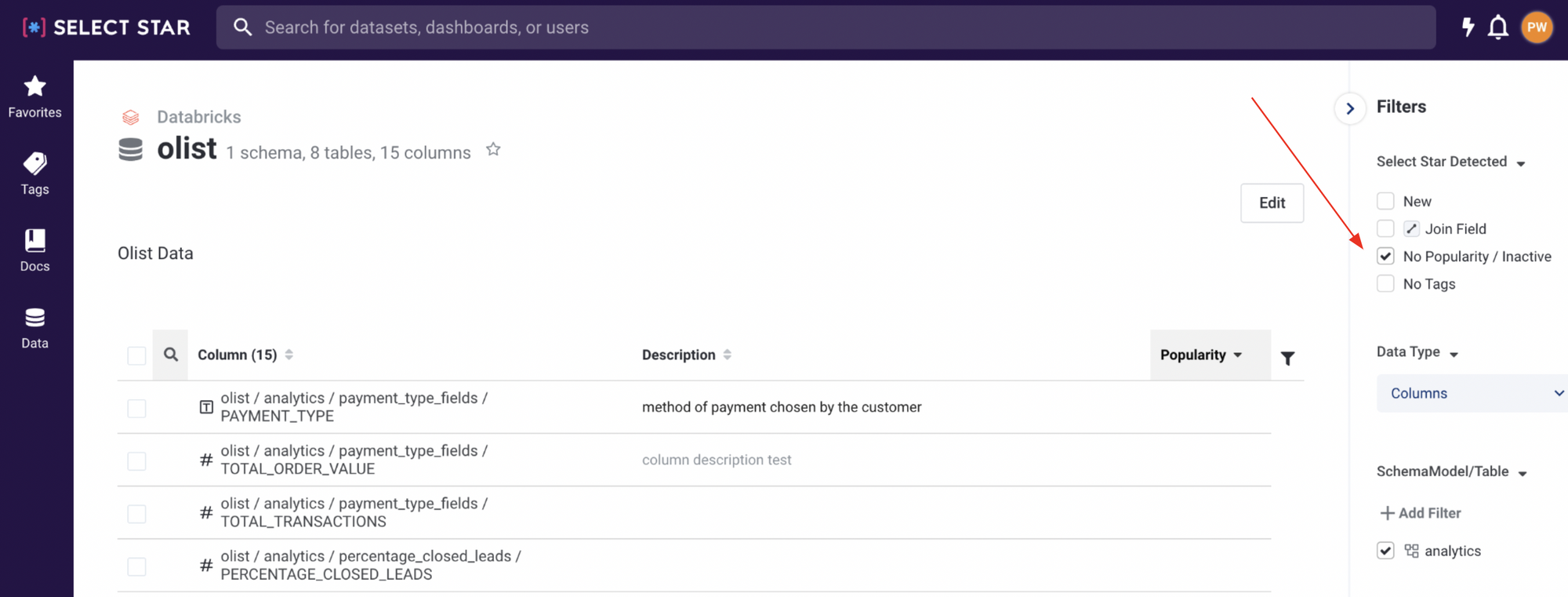Click Add Filter under SchemaModel/Table

coord(1421,513)
